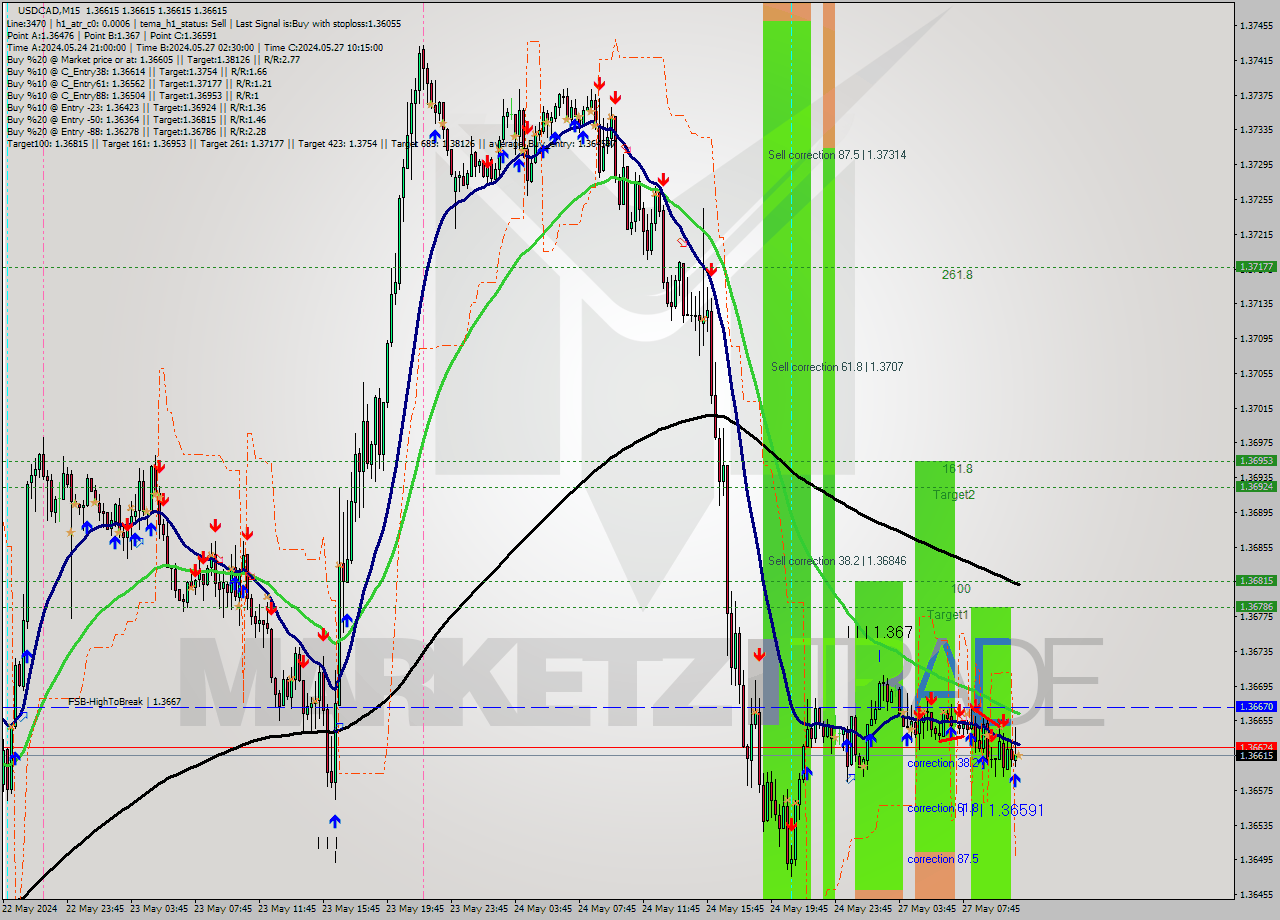Click the green 1.37177 price axis marker
1280x920 pixels.
point(1256,267)
